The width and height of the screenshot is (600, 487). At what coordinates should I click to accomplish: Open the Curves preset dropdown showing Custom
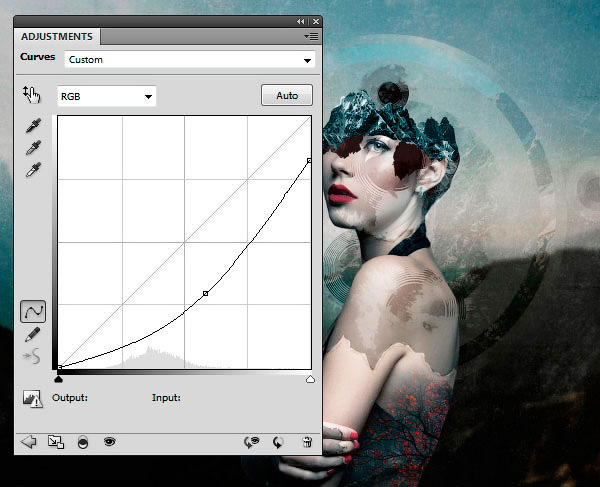(x=190, y=60)
